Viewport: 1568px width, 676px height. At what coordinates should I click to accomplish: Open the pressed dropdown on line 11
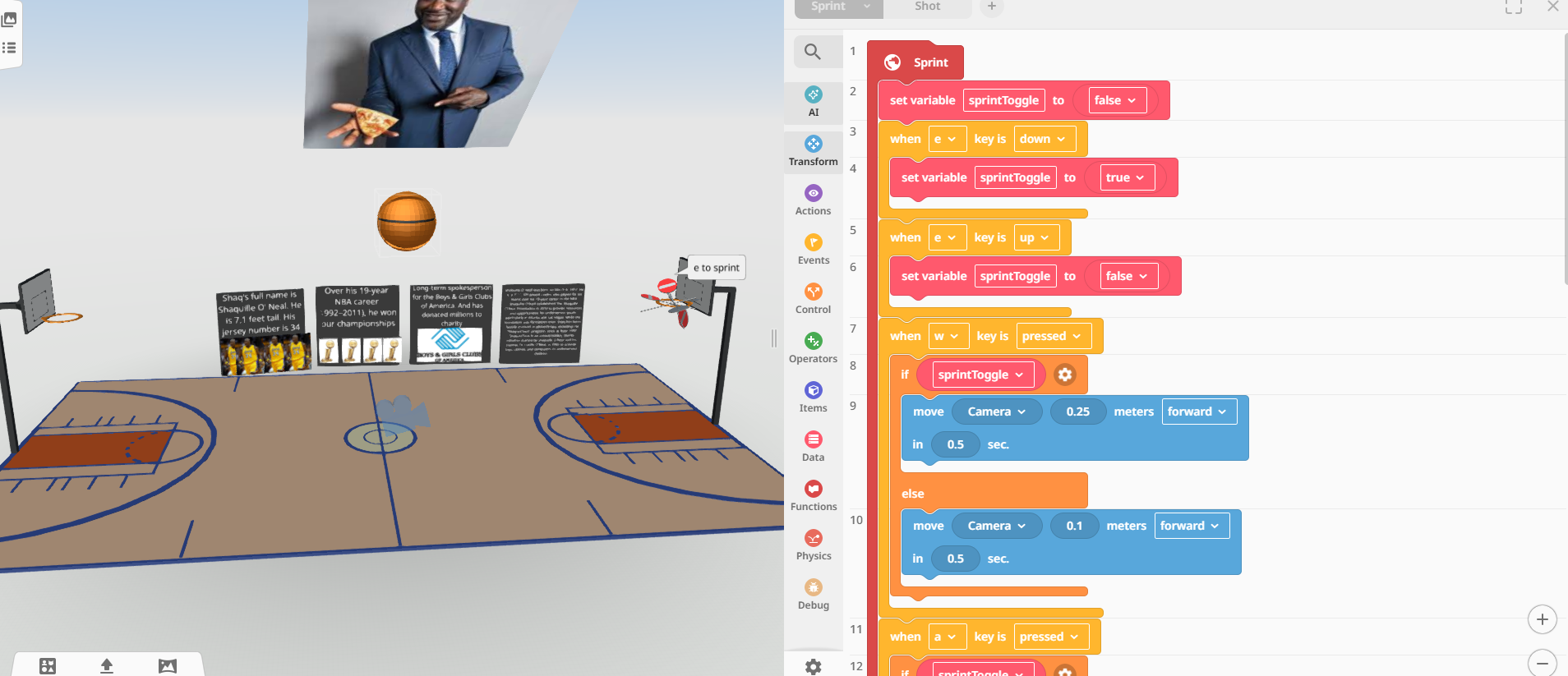point(1050,637)
